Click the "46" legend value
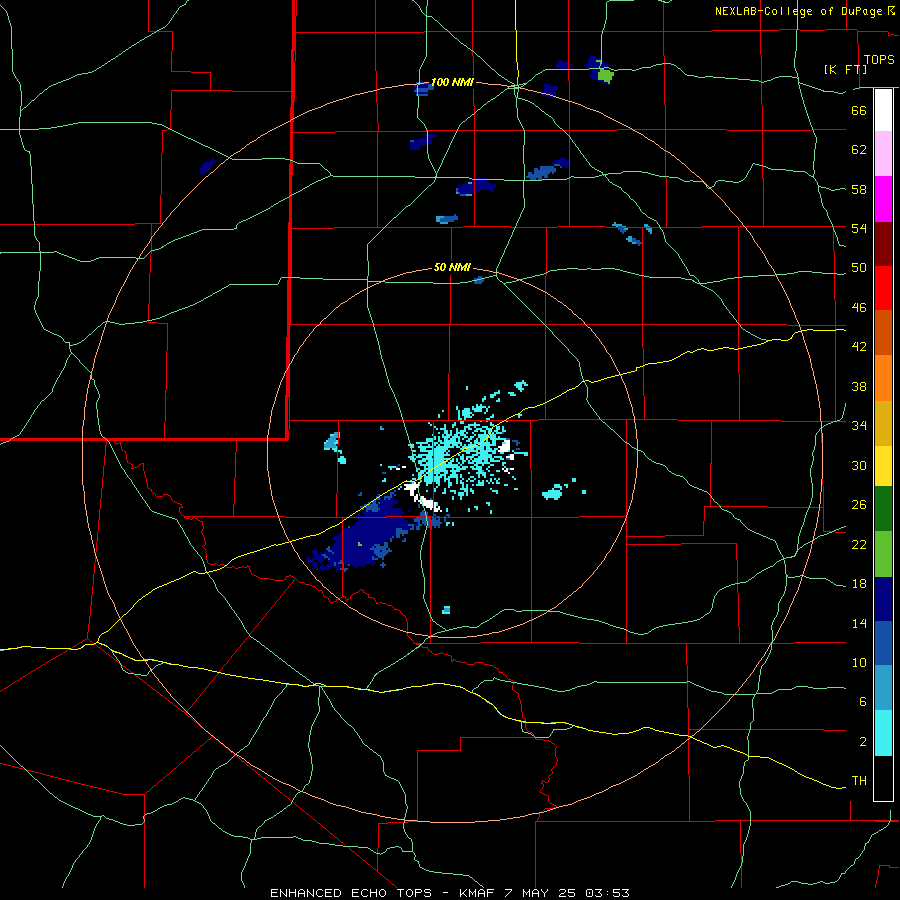 pyautogui.click(x=859, y=307)
